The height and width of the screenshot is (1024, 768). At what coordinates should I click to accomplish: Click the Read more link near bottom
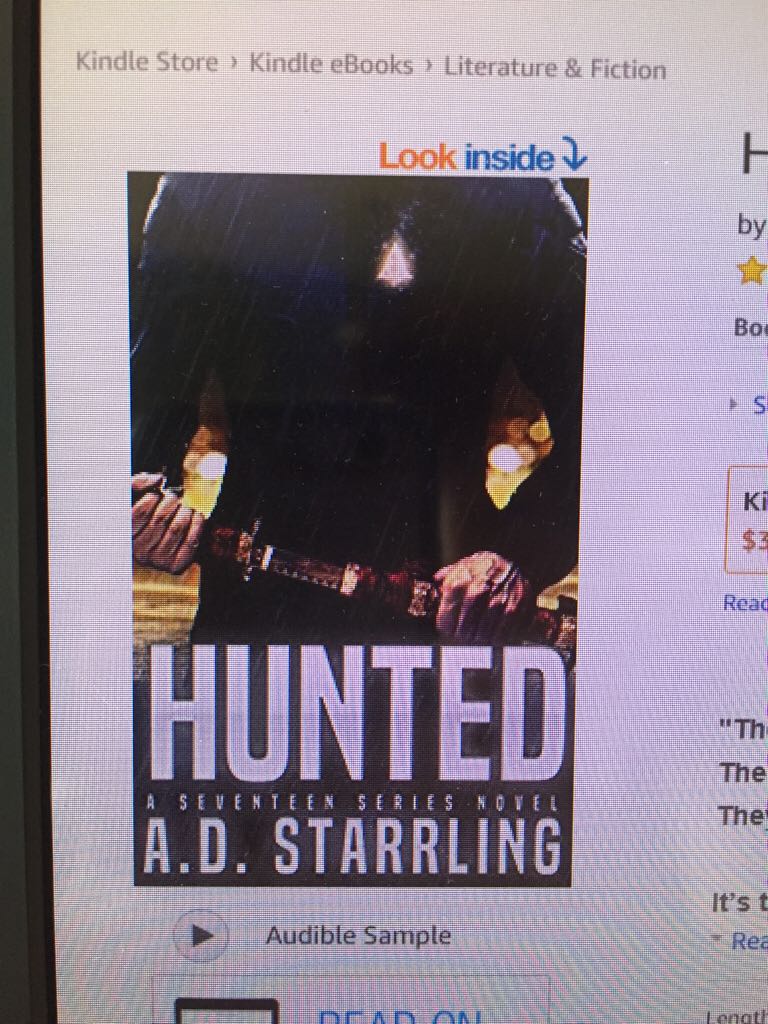pyautogui.click(x=749, y=941)
